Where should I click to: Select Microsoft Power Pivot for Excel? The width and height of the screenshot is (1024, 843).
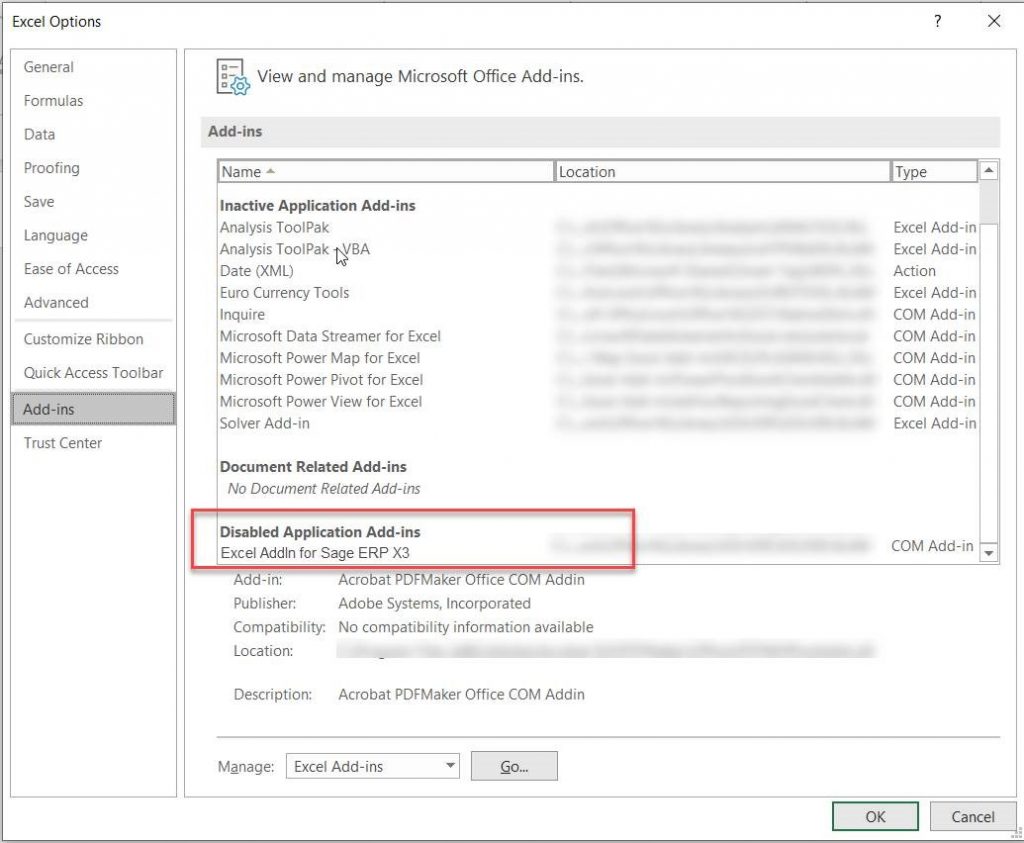pos(598,380)
